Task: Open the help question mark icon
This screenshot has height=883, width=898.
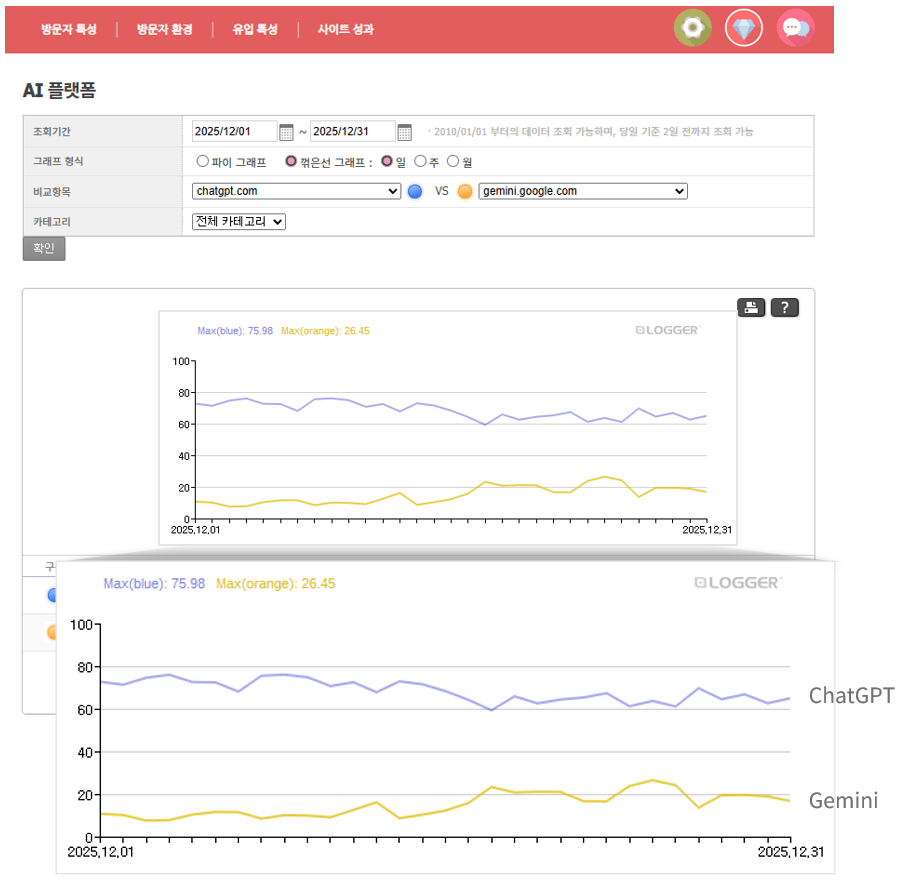Action: coord(785,307)
